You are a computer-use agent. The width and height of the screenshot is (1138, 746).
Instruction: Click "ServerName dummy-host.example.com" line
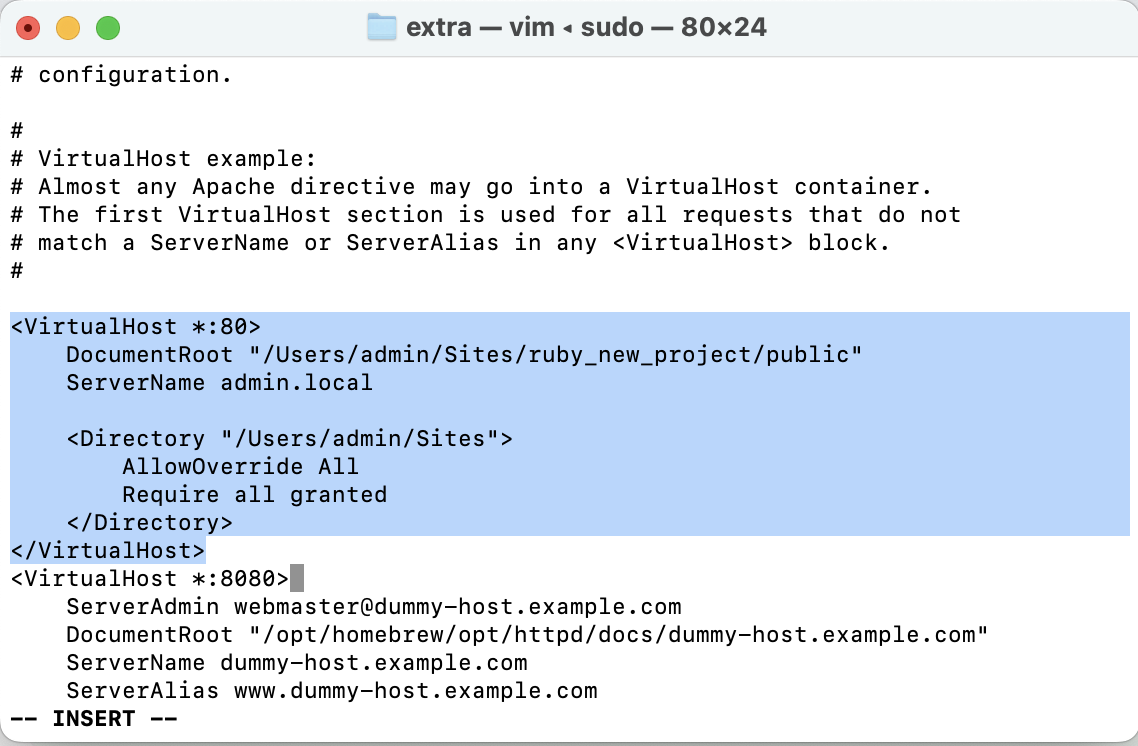tap(296, 663)
